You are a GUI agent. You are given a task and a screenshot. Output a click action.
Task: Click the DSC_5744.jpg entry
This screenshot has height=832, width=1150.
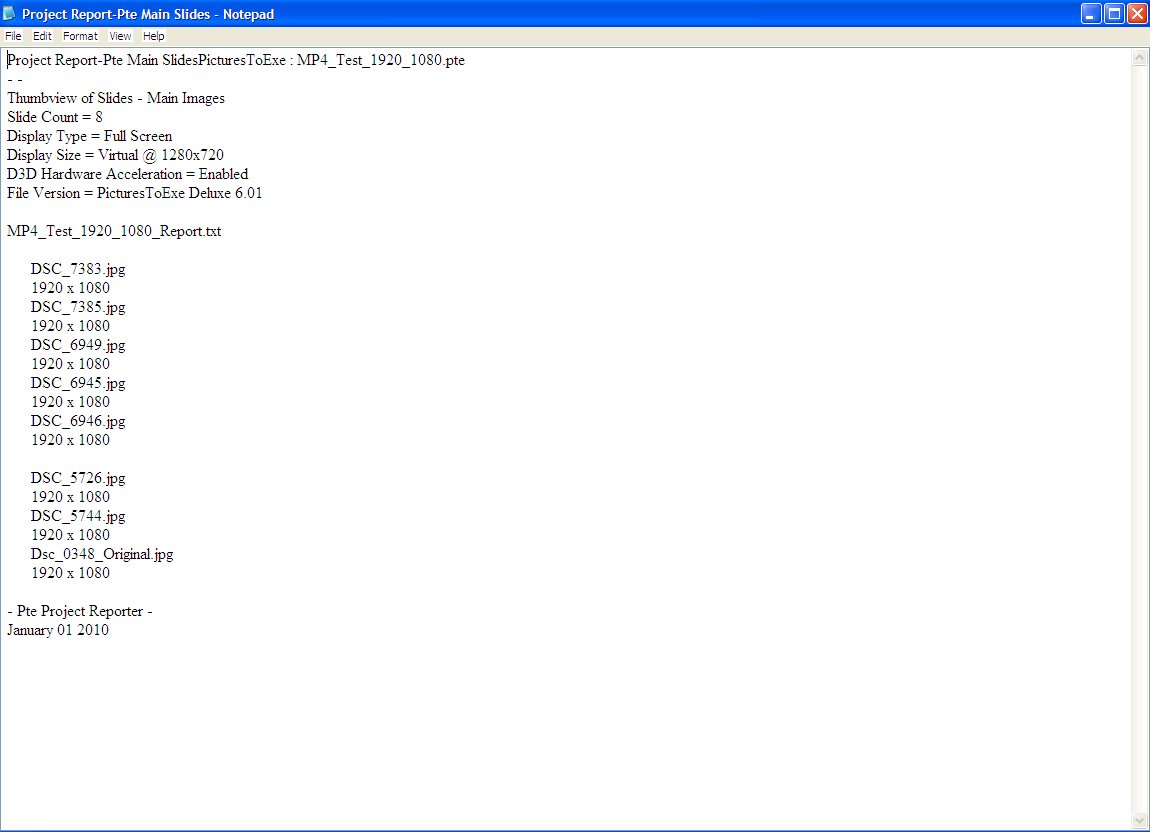click(78, 517)
